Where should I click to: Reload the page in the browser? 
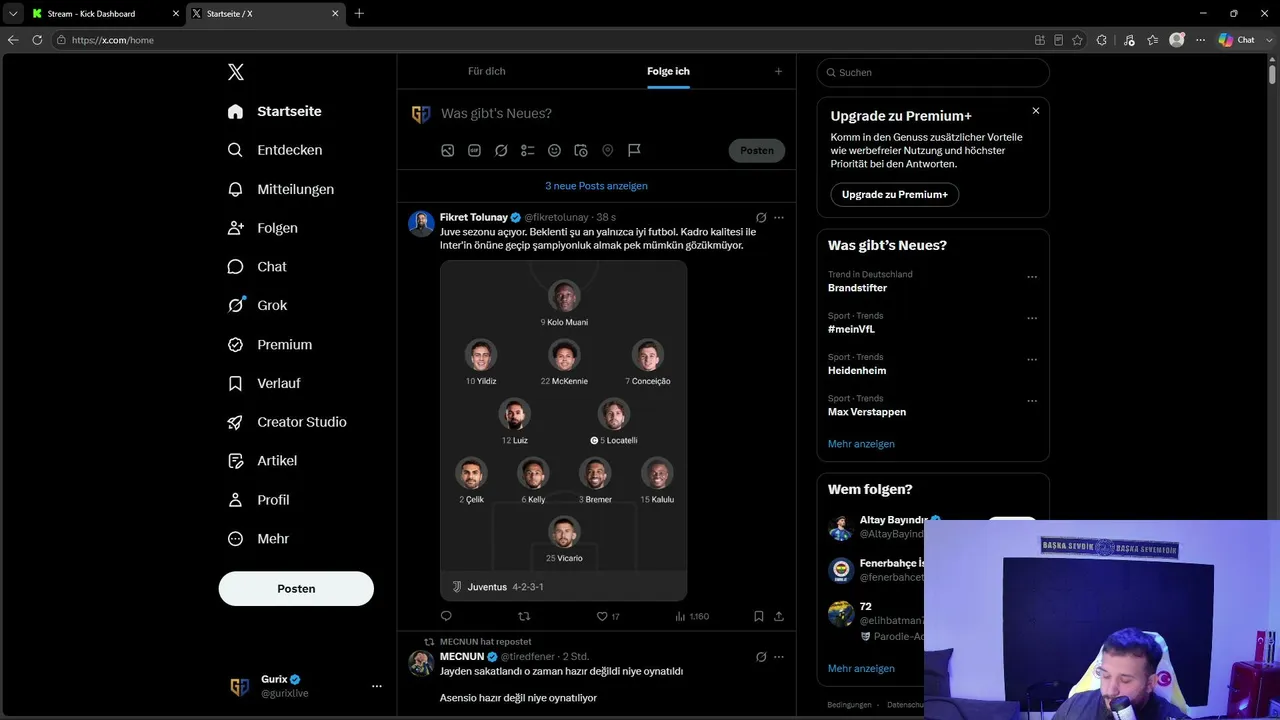[x=37, y=40]
